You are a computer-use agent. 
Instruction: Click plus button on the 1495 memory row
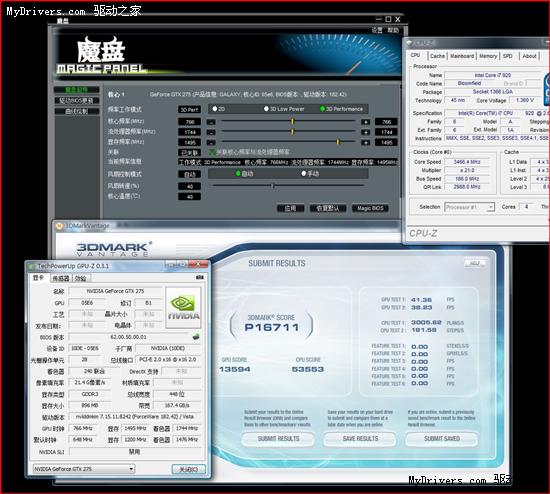[365, 142]
